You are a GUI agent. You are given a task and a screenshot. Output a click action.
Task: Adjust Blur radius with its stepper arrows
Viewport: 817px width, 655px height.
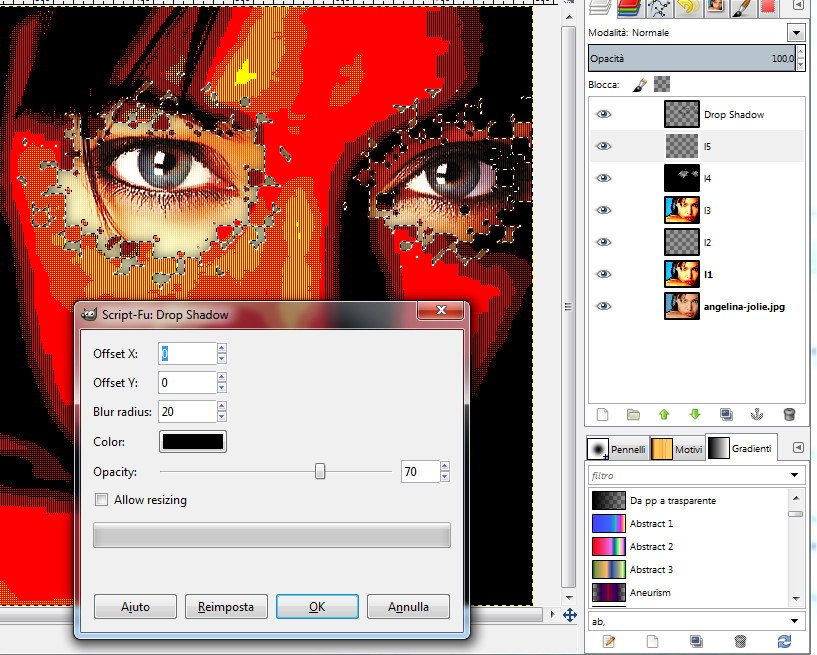pyautogui.click(x=222, y=412)
